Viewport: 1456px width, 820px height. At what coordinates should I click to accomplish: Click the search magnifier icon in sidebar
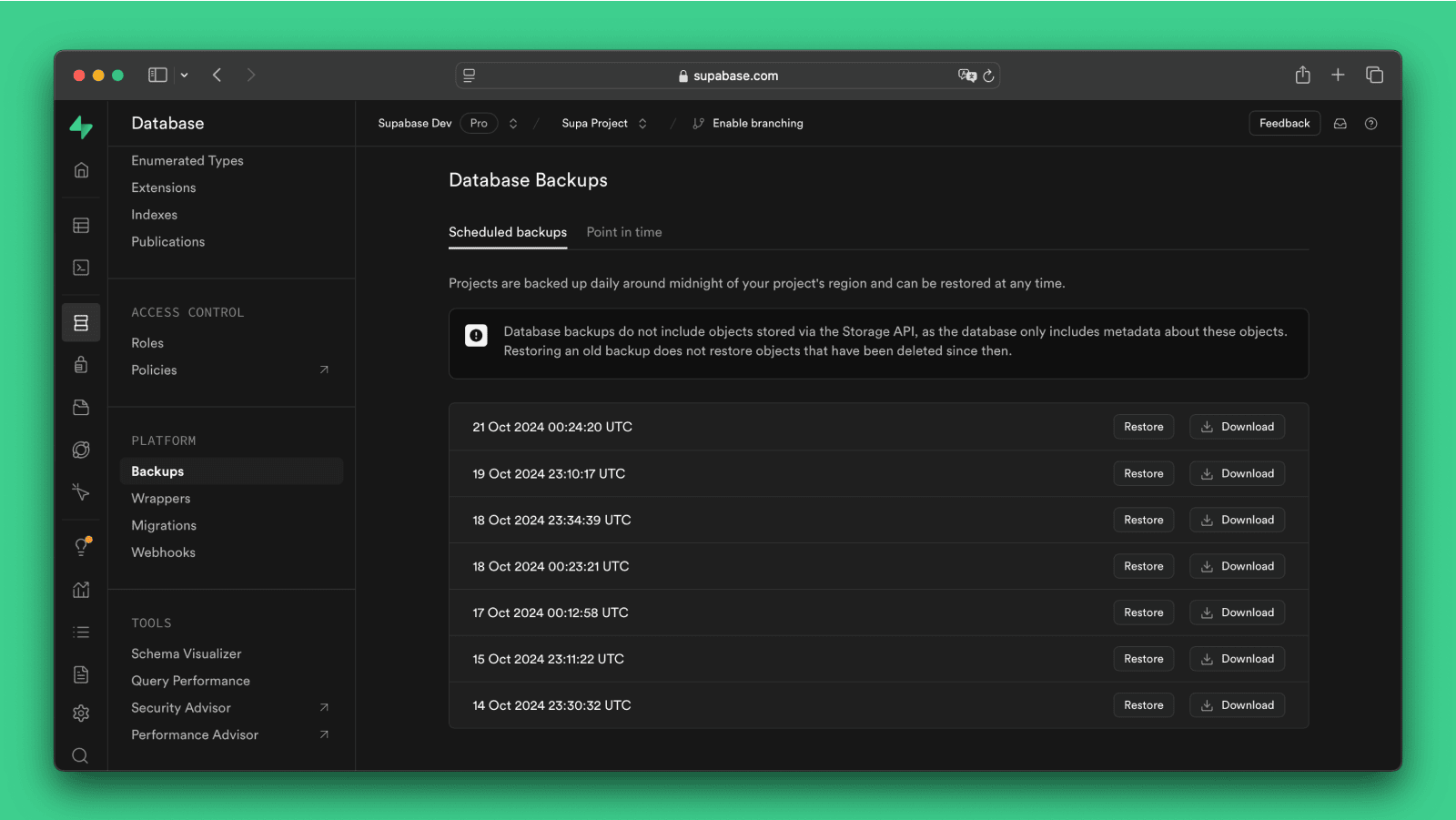(80, 755)
